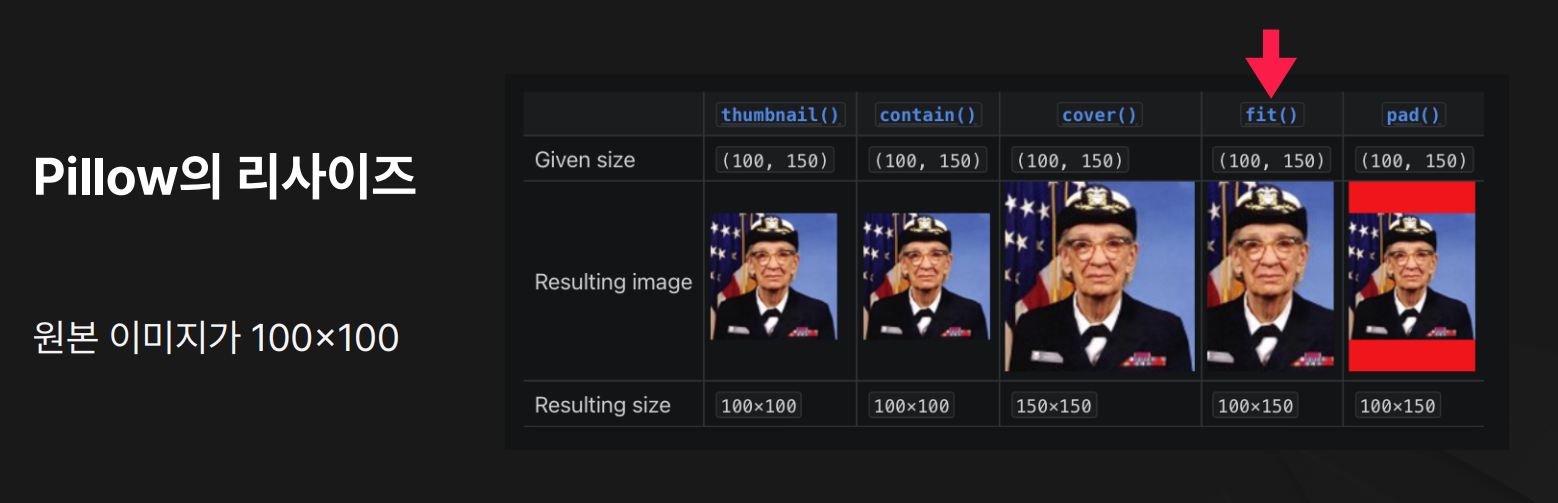The height and width of the screenshot is (503, 1558).
Task: Click the pad() method header
Action: [x=1413, y=114]
